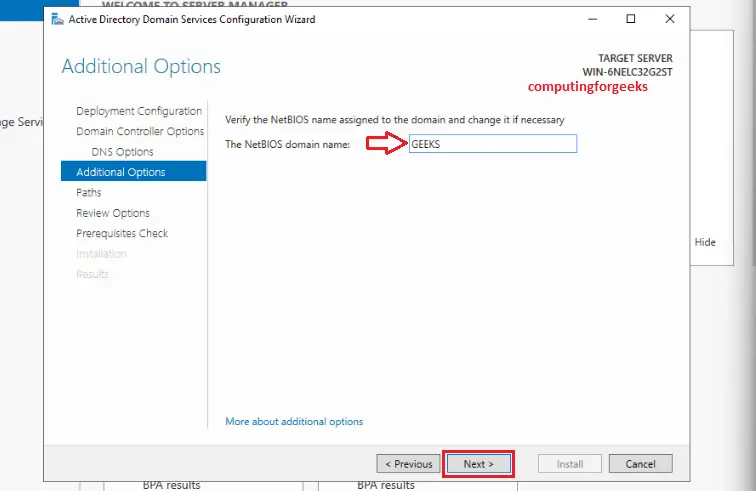Click 'The NetBIOS domain name:' label
The image size is (756, 491).
tap(287, 144)
